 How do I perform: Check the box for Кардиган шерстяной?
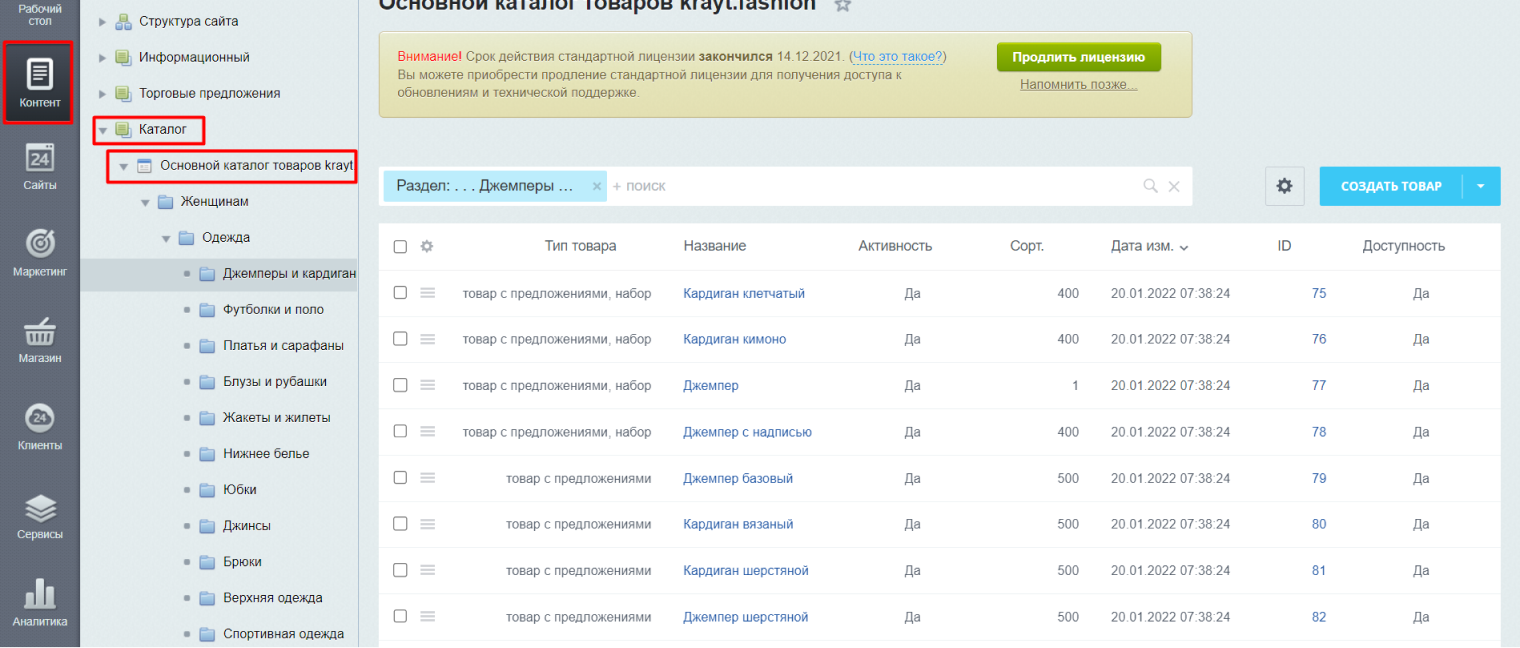(x=400, y=570)
